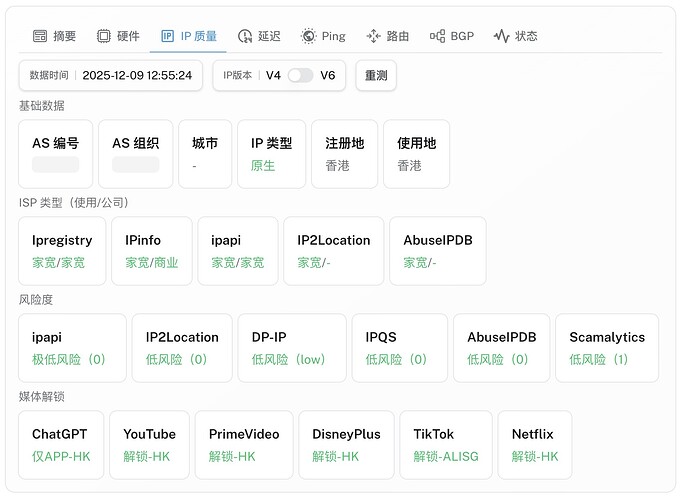Click the 风险度 section heading
The width and height of the screenshot is (682, 500).
[x=36, y=300]
